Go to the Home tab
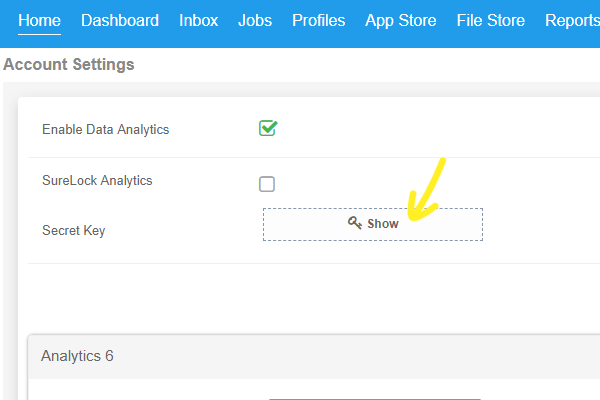 39,21
